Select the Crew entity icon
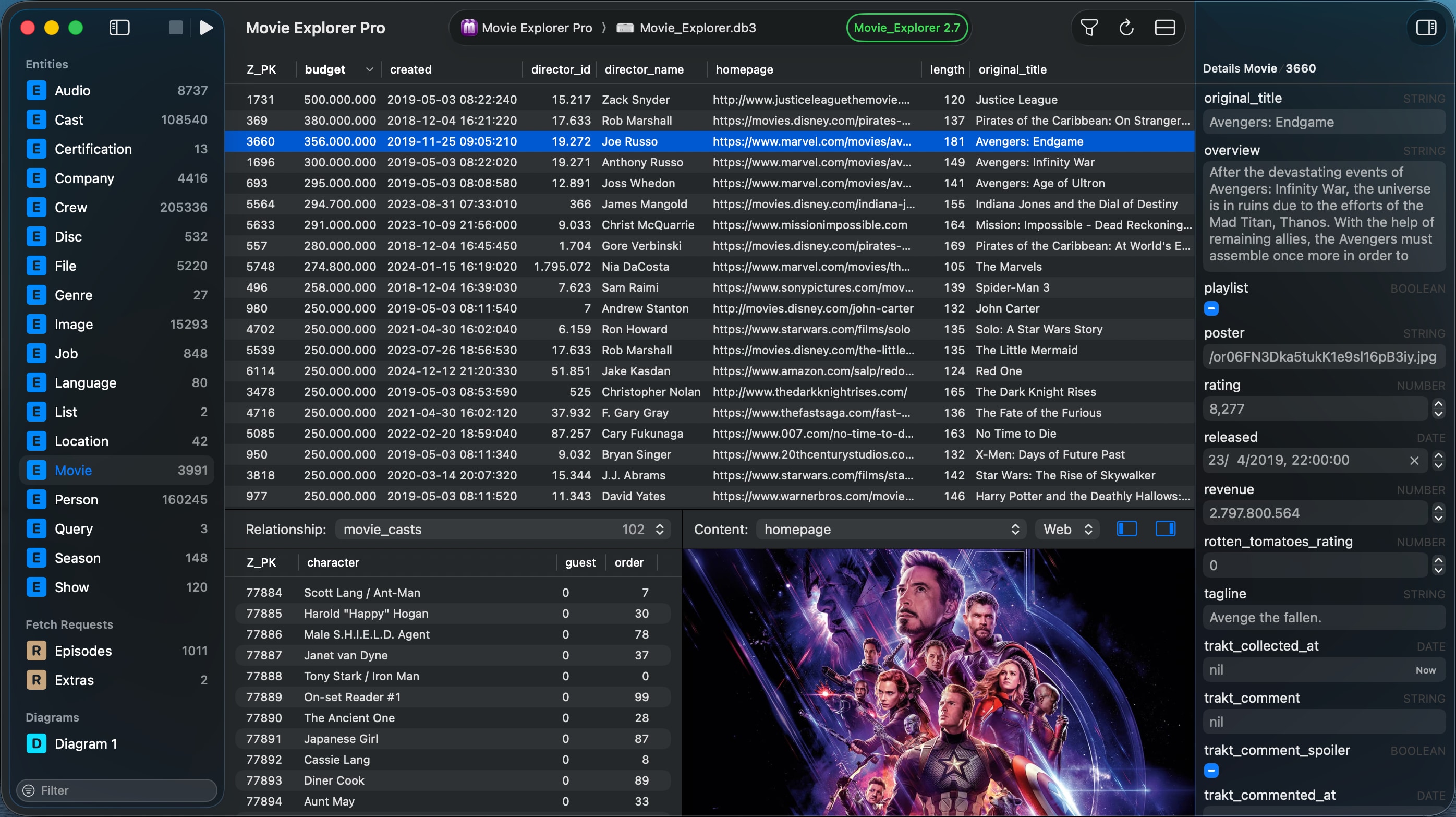Image resolution: width=1456 pixels, height=817 pixels. point(36,208)
